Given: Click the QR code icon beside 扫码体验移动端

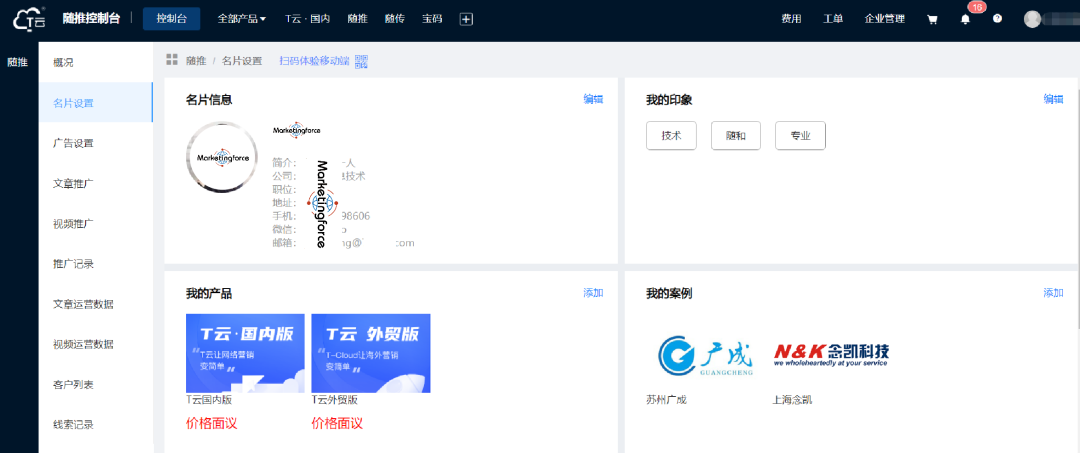Looking at the screenshot, I should pos(361,61).
